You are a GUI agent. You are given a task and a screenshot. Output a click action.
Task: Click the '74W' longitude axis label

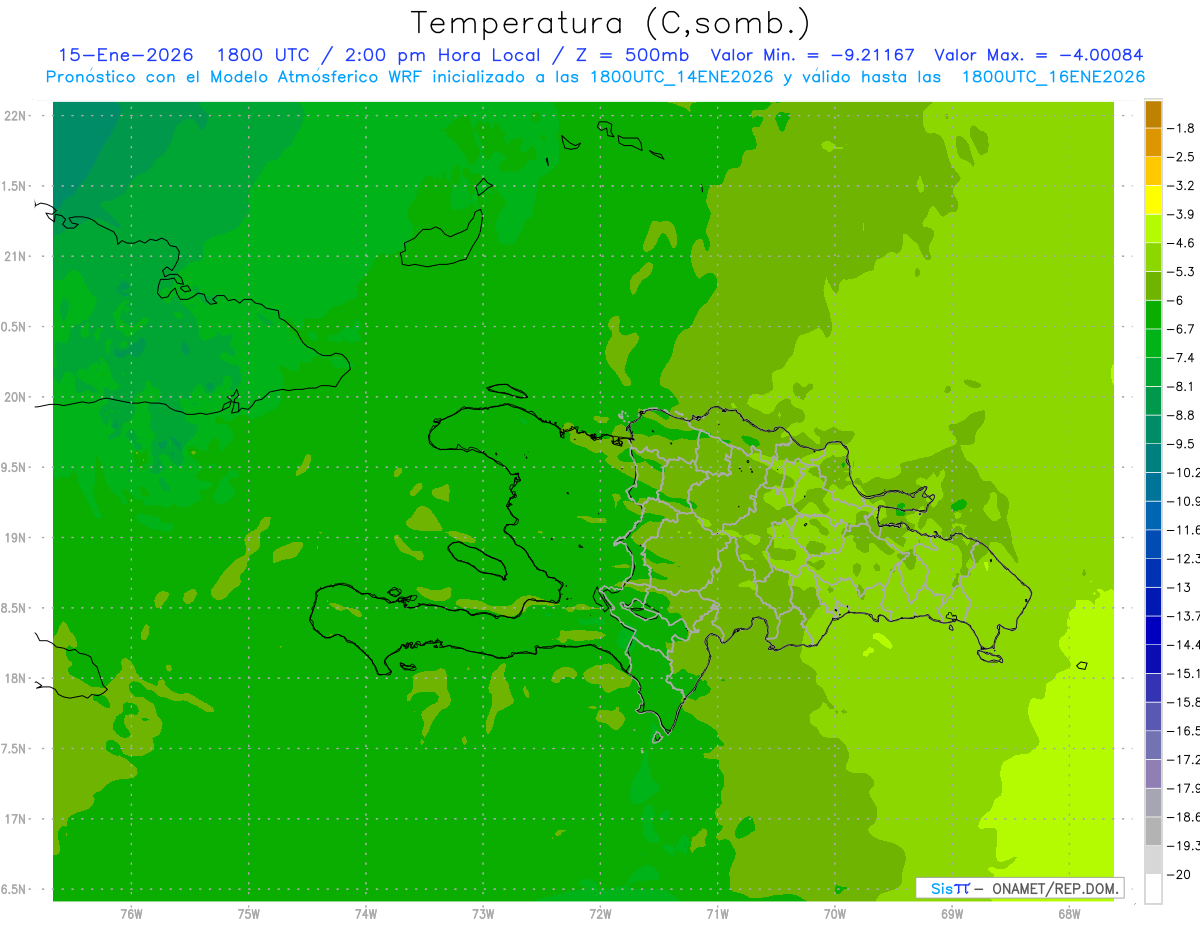[x=365, y=913]
